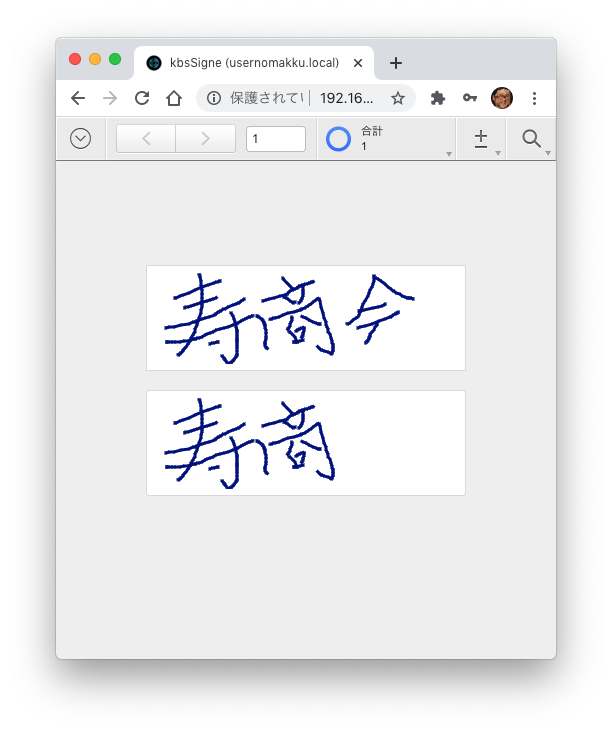Open the magnifier search menu
Screen dimensions: 612x733
532,139
